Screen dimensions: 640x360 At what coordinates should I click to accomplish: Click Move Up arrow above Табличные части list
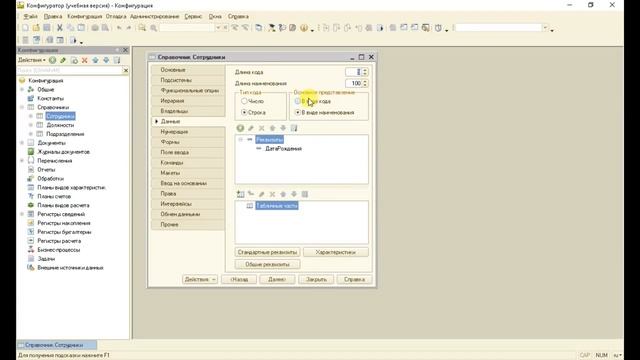tap(283, 194)
